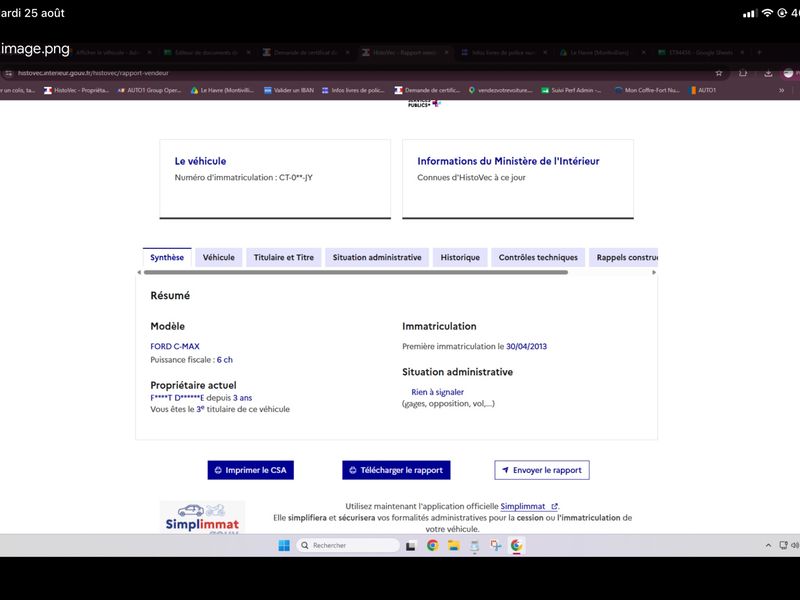Viewport: 800px width, 600px height.
Task: Click the Simplimmat logo image
Action: click(x=202, y=517)
